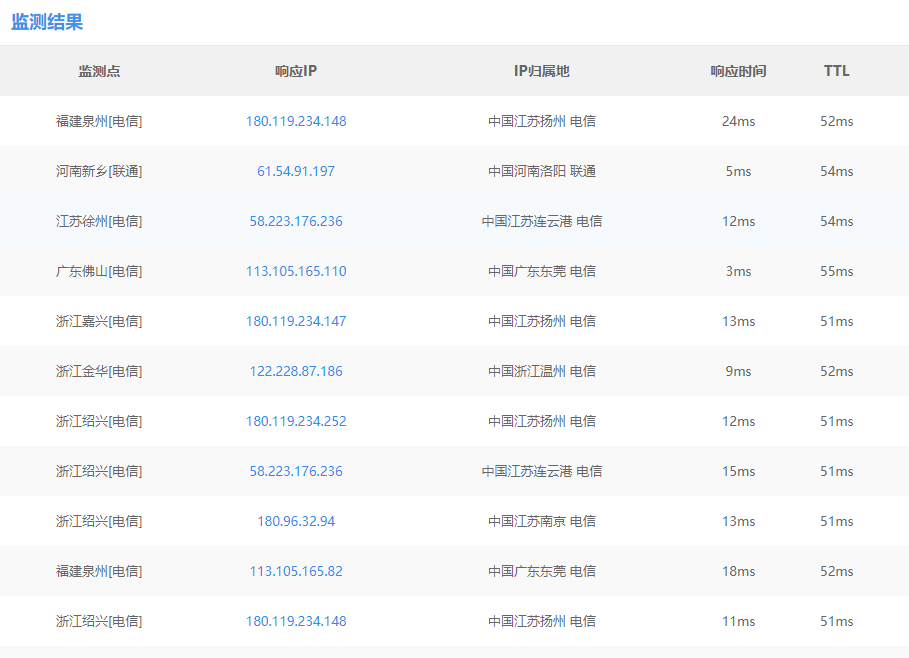
Task: Click IP address 113.105.165.110
Action: 296,271
